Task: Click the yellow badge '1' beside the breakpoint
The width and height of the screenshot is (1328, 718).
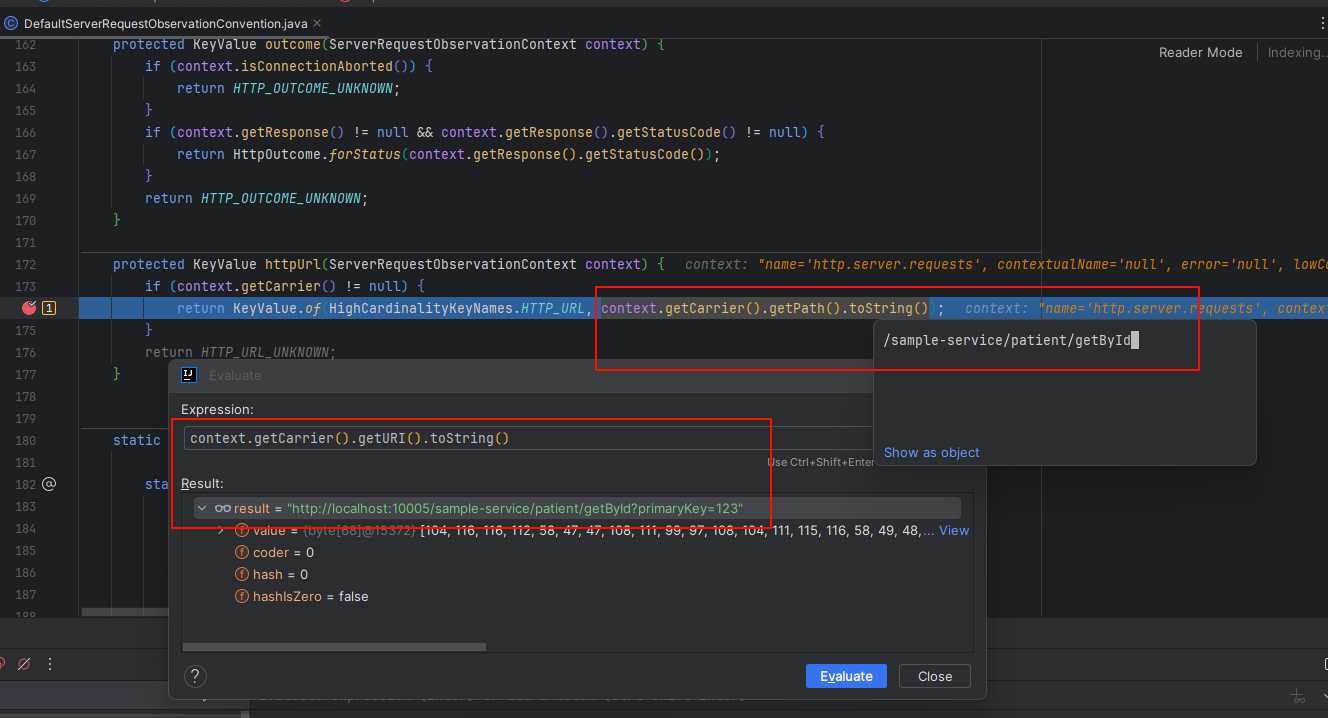Action: click(x=49, y=308)
